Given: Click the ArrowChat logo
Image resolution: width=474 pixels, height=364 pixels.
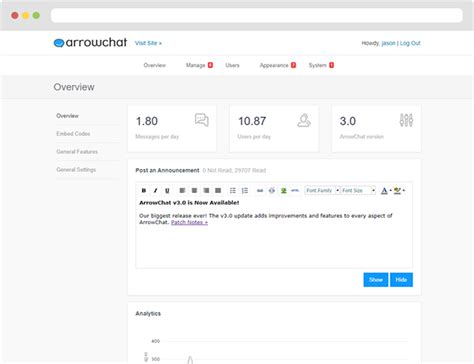Looking at the screenshot, I should (90, 43).
